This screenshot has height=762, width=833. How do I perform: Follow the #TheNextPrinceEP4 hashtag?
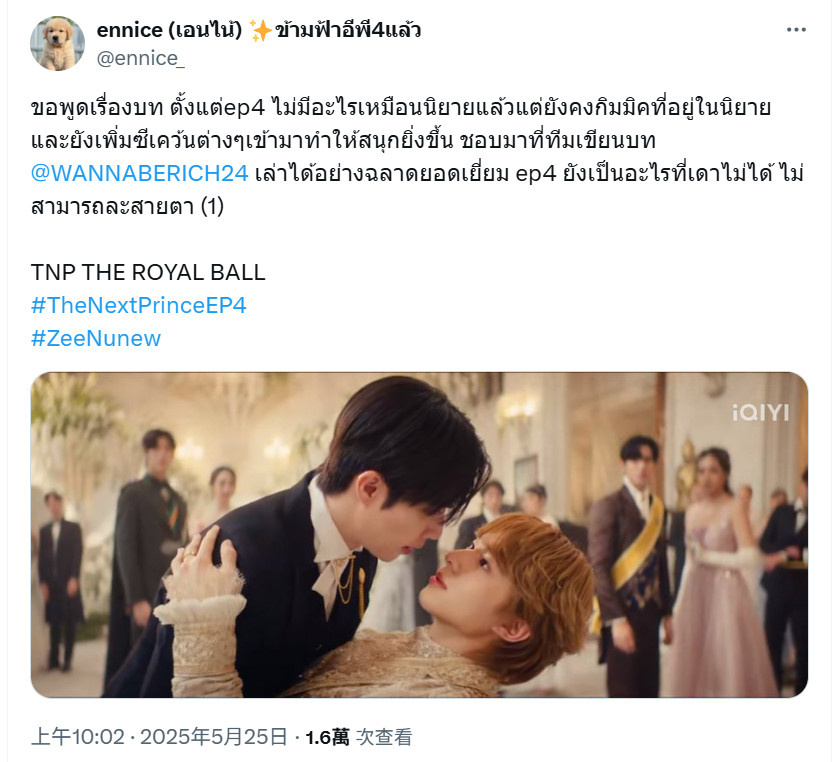139,306
